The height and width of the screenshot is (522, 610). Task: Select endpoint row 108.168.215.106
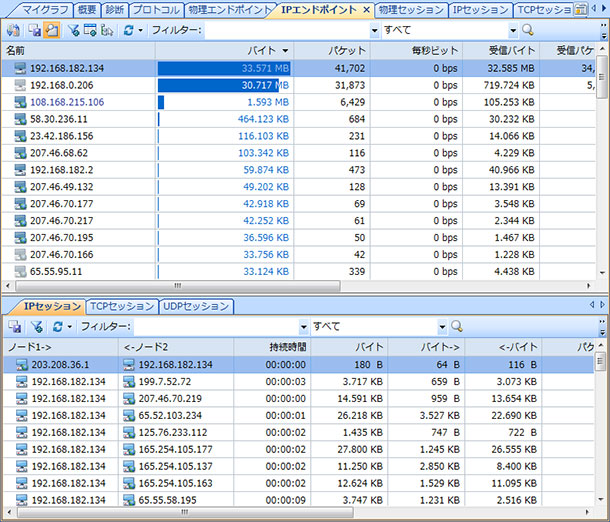click(x=70, y=102)
